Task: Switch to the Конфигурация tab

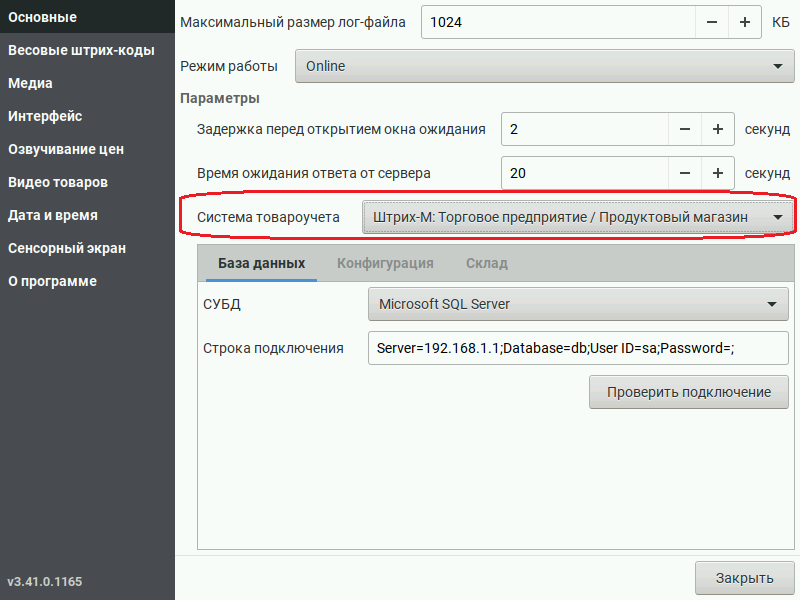Action: [385, 263]
